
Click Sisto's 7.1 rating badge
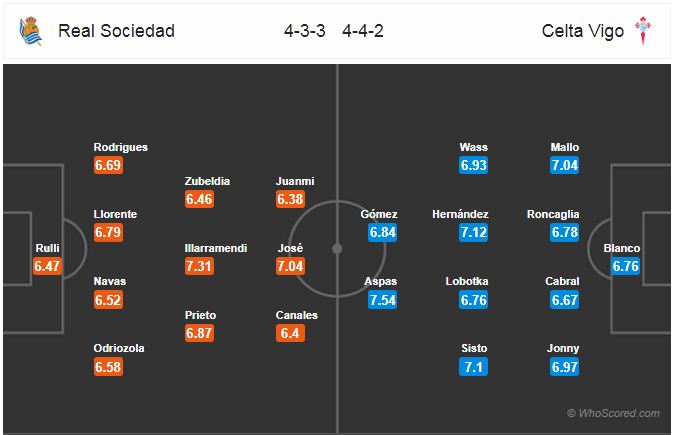click(473, 367)
